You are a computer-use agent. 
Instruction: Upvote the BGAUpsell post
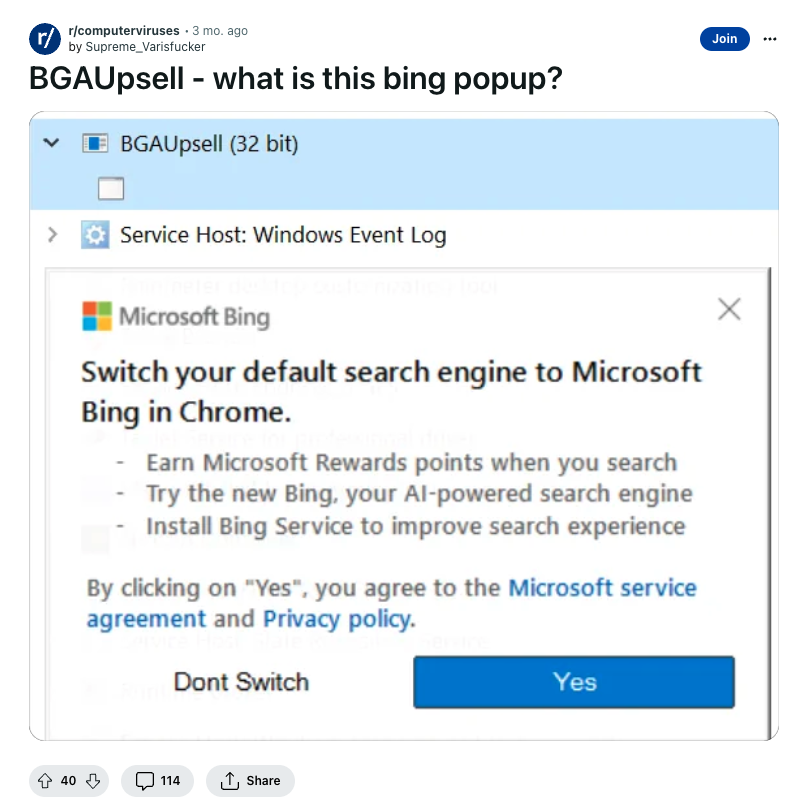pyautogui.click(x=45, y=780)
